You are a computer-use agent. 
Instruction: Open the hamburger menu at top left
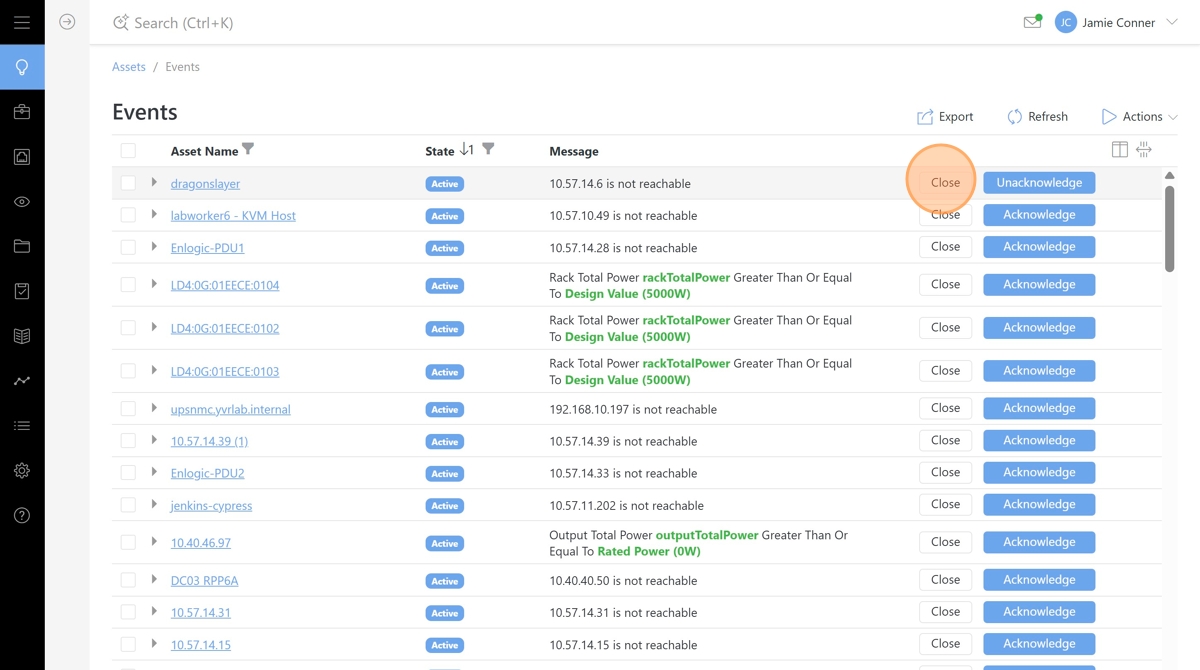pyautogui.click(x=22, y=22)
